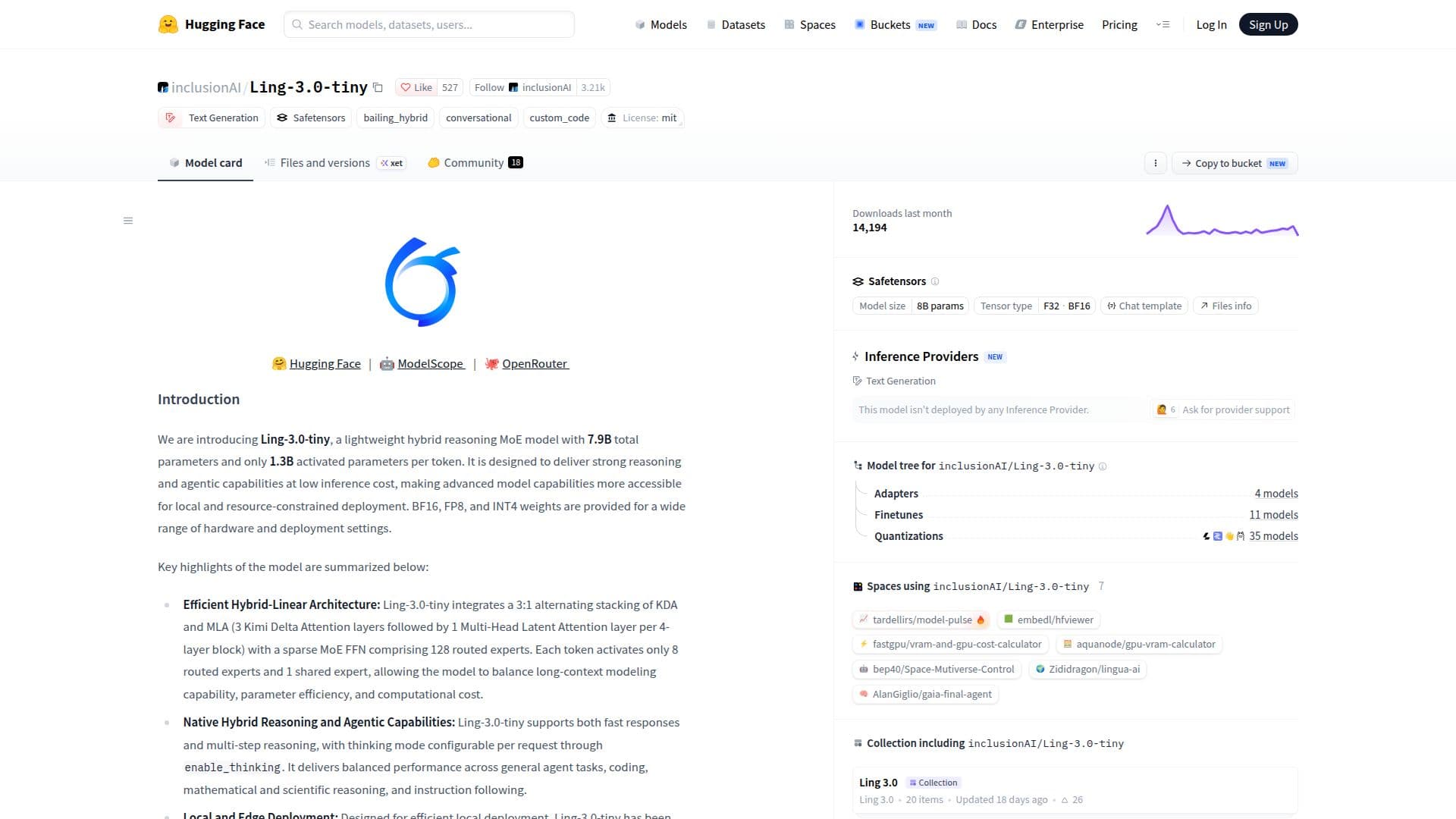Click Copy to bucket button
Image resolution: width=1456 pixels, height=819 pixels.
point(1235,163)
